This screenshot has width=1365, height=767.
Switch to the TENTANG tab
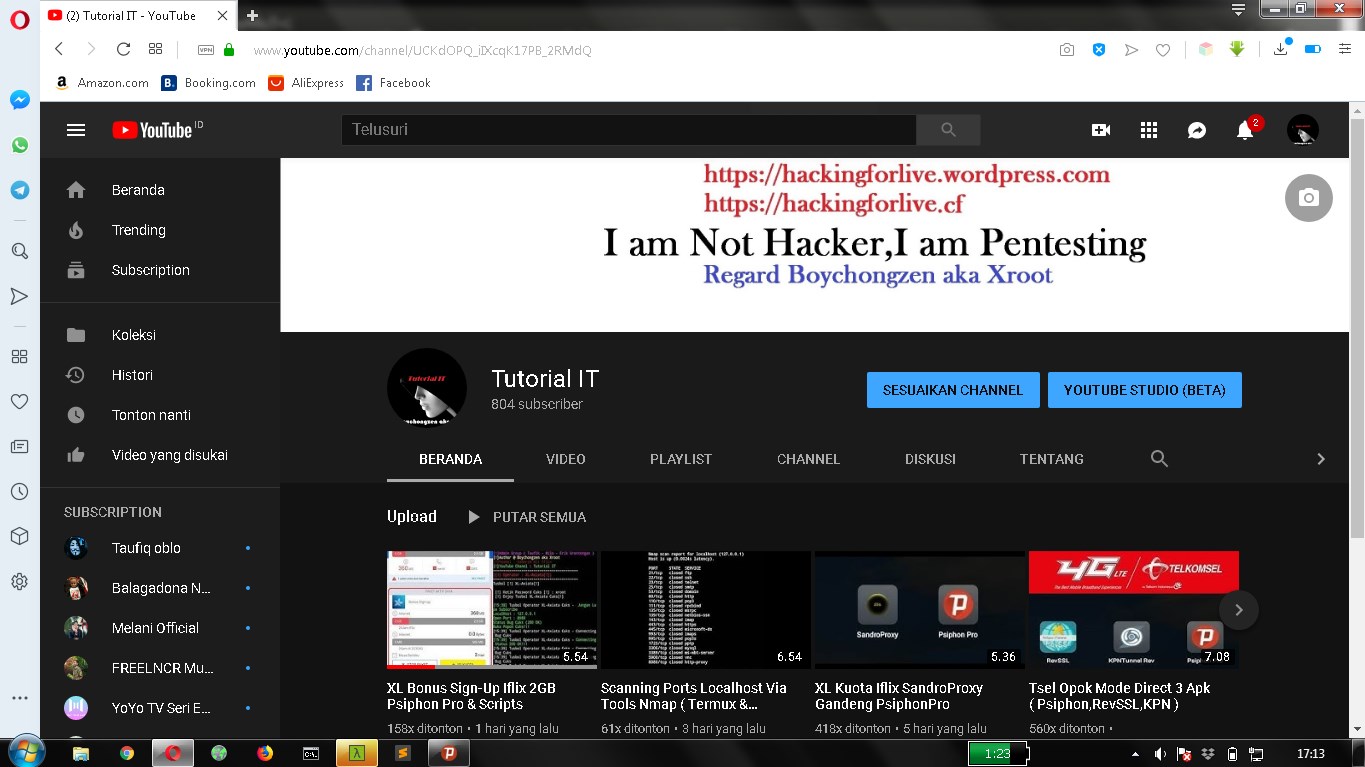tap(1052, 459)
